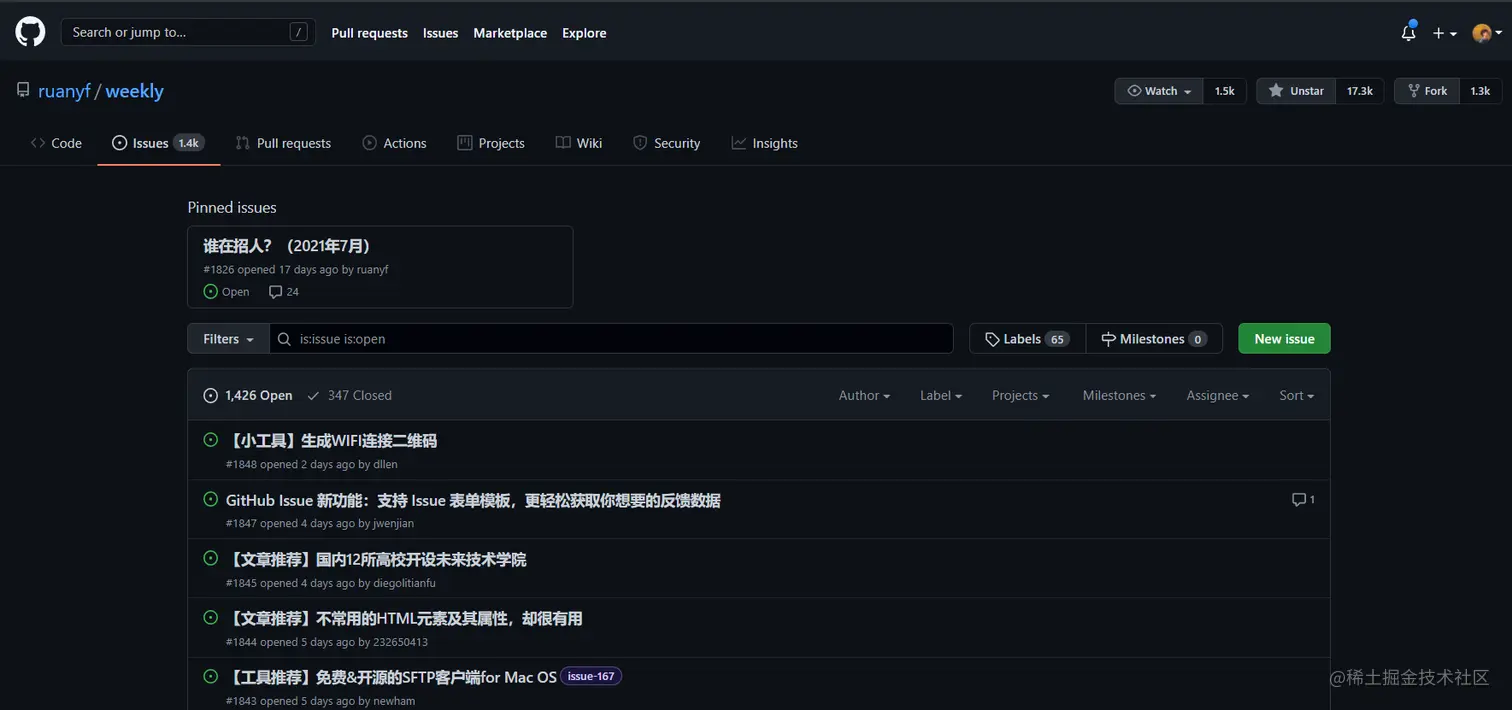The height and width of the screenshot is (710, 1512).
Task: Click author jwenjian on issue #1847
Action: pyautogui.click(x=394, y=523)
